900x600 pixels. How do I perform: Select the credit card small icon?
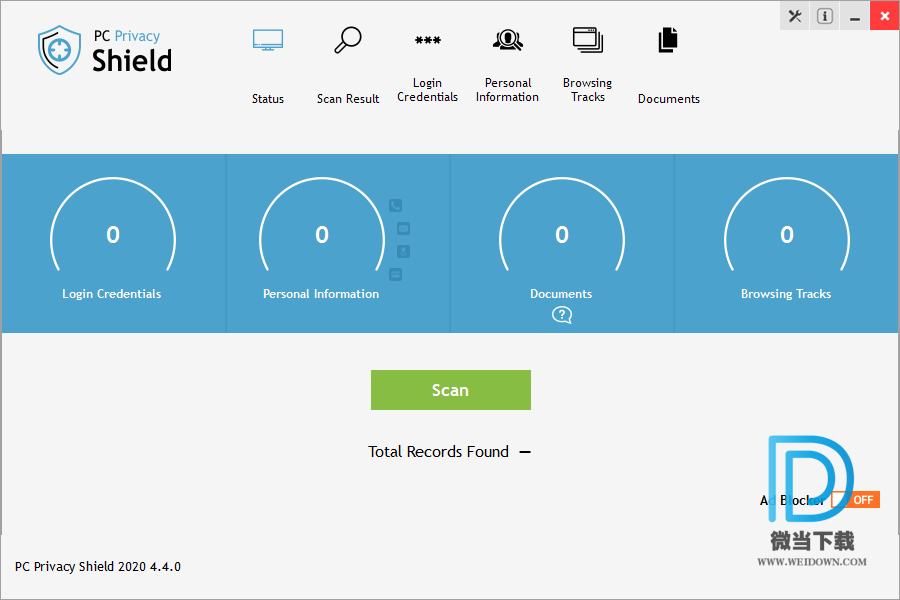tap(395, 274)
